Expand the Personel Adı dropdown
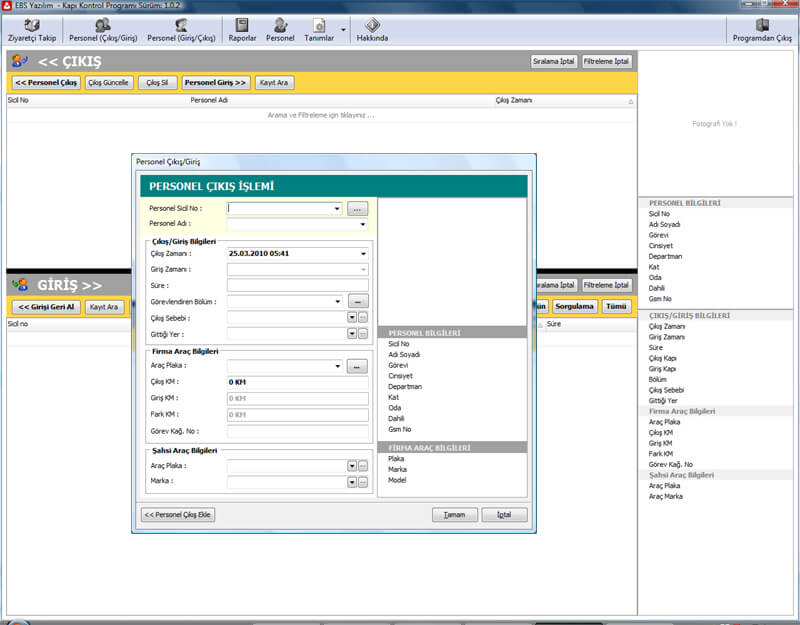The width and height of the screenshot is (800, 625). 362,225
